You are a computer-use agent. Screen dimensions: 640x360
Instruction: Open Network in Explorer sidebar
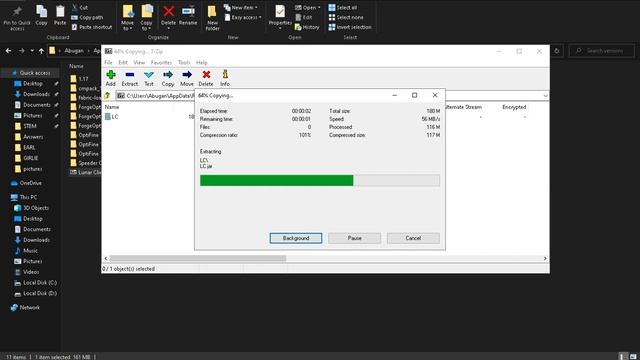click(25, 307)
